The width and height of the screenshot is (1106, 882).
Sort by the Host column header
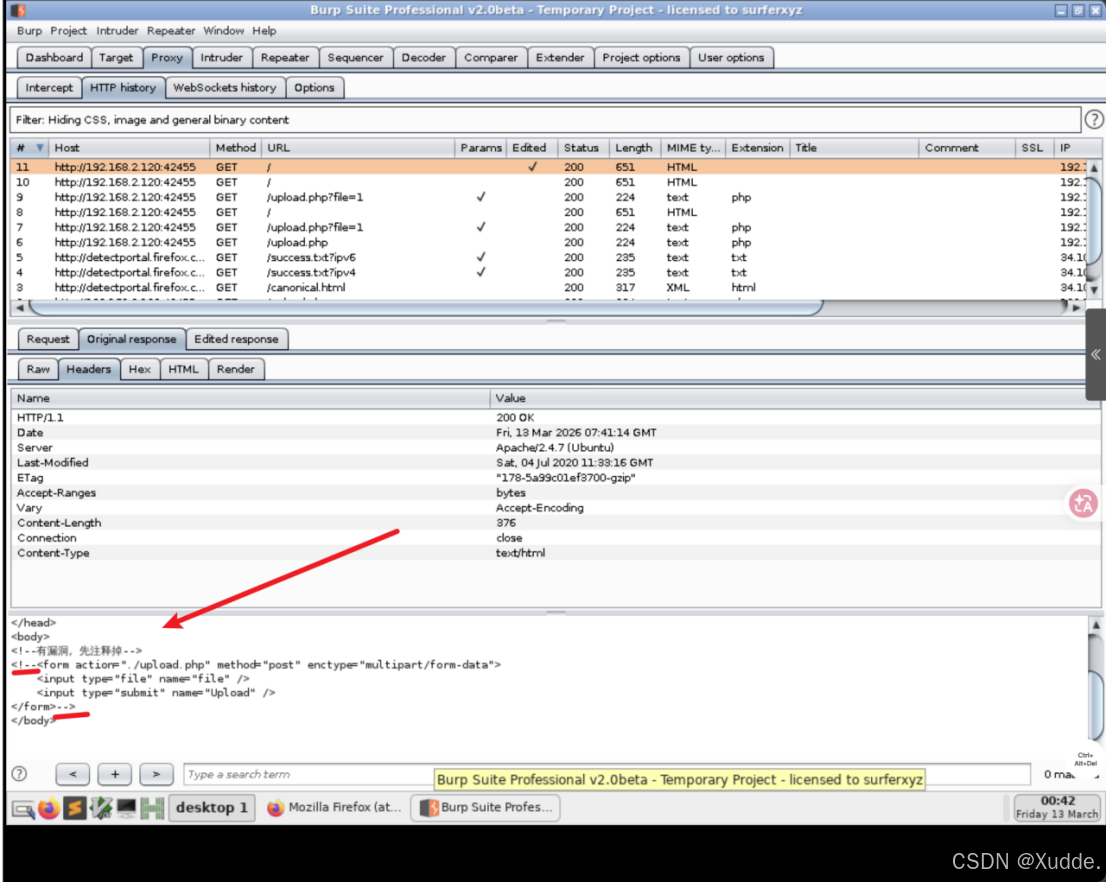(130, 147)
